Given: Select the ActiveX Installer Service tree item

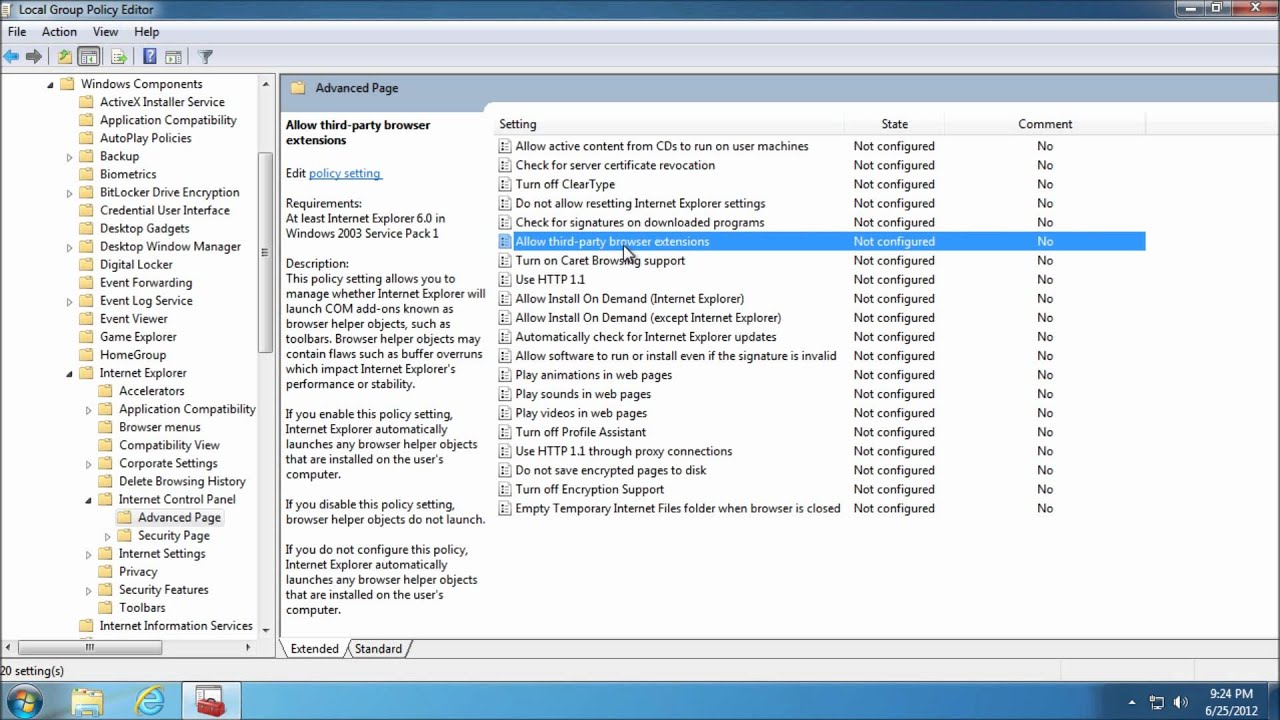Looking at the screenshot, I should (162, 102).
